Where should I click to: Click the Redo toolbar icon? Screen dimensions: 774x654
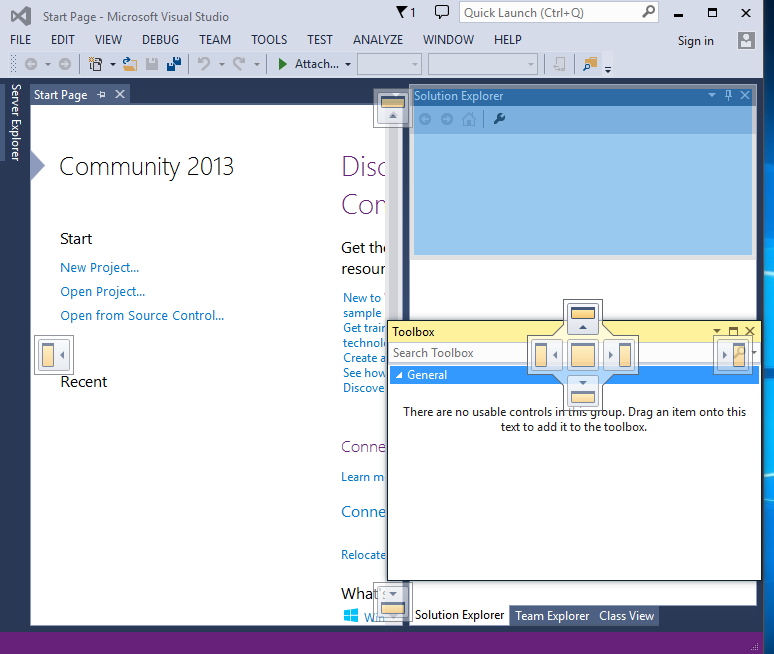pos(239,64)
